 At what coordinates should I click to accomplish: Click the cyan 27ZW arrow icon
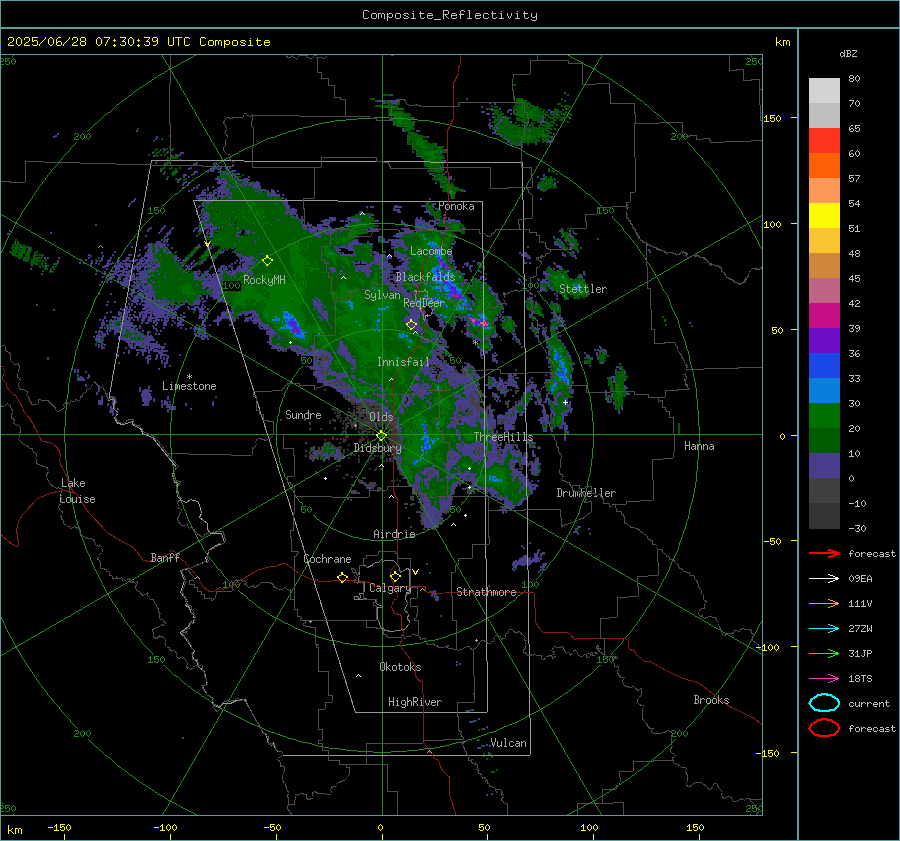pyautogui.click(x=824, y=629)
